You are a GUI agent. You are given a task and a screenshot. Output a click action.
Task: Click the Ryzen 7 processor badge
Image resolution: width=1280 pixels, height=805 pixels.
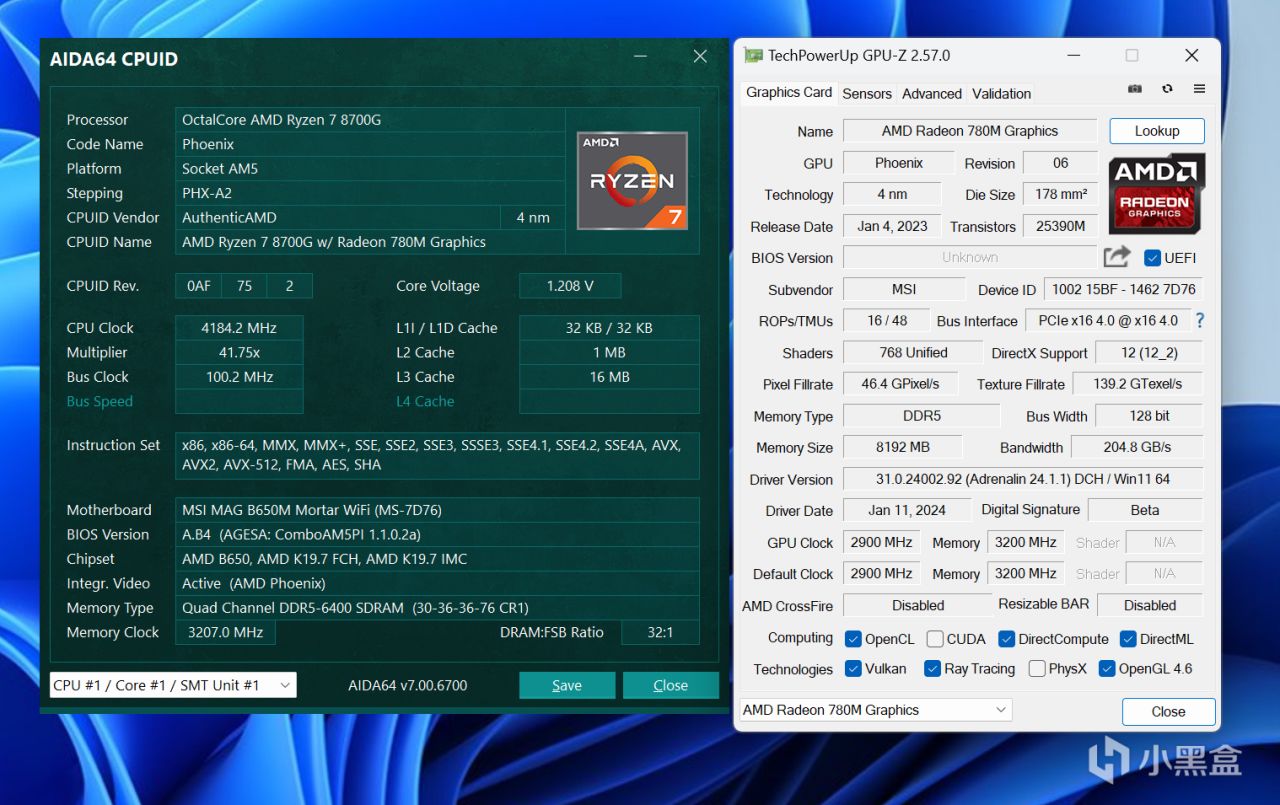[632, 180]
